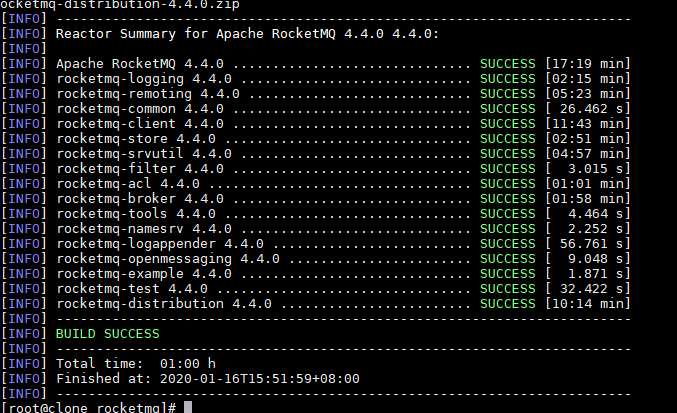Click on 'rocketmq-distribution 4.4.0' text

(x=164, y=304)
